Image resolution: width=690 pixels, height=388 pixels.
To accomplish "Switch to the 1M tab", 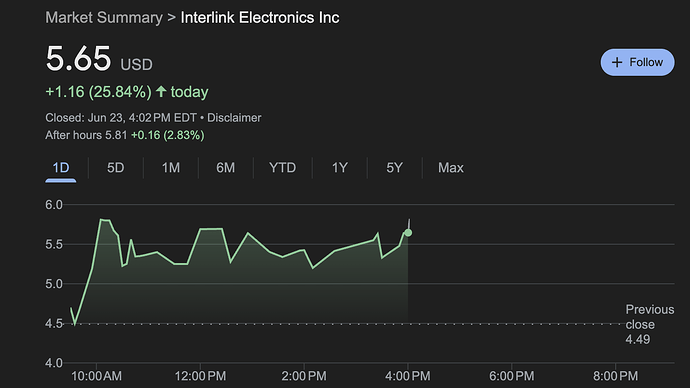I will [171, 168].
